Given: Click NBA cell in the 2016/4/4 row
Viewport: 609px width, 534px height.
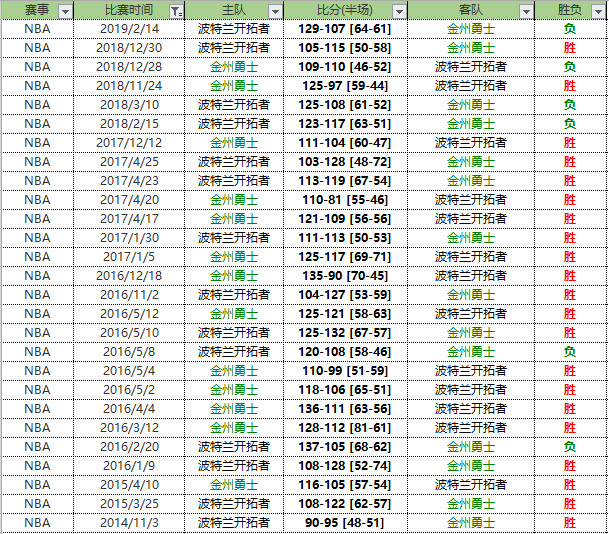Looking at the screenshot, I should (x=37, y=409).
